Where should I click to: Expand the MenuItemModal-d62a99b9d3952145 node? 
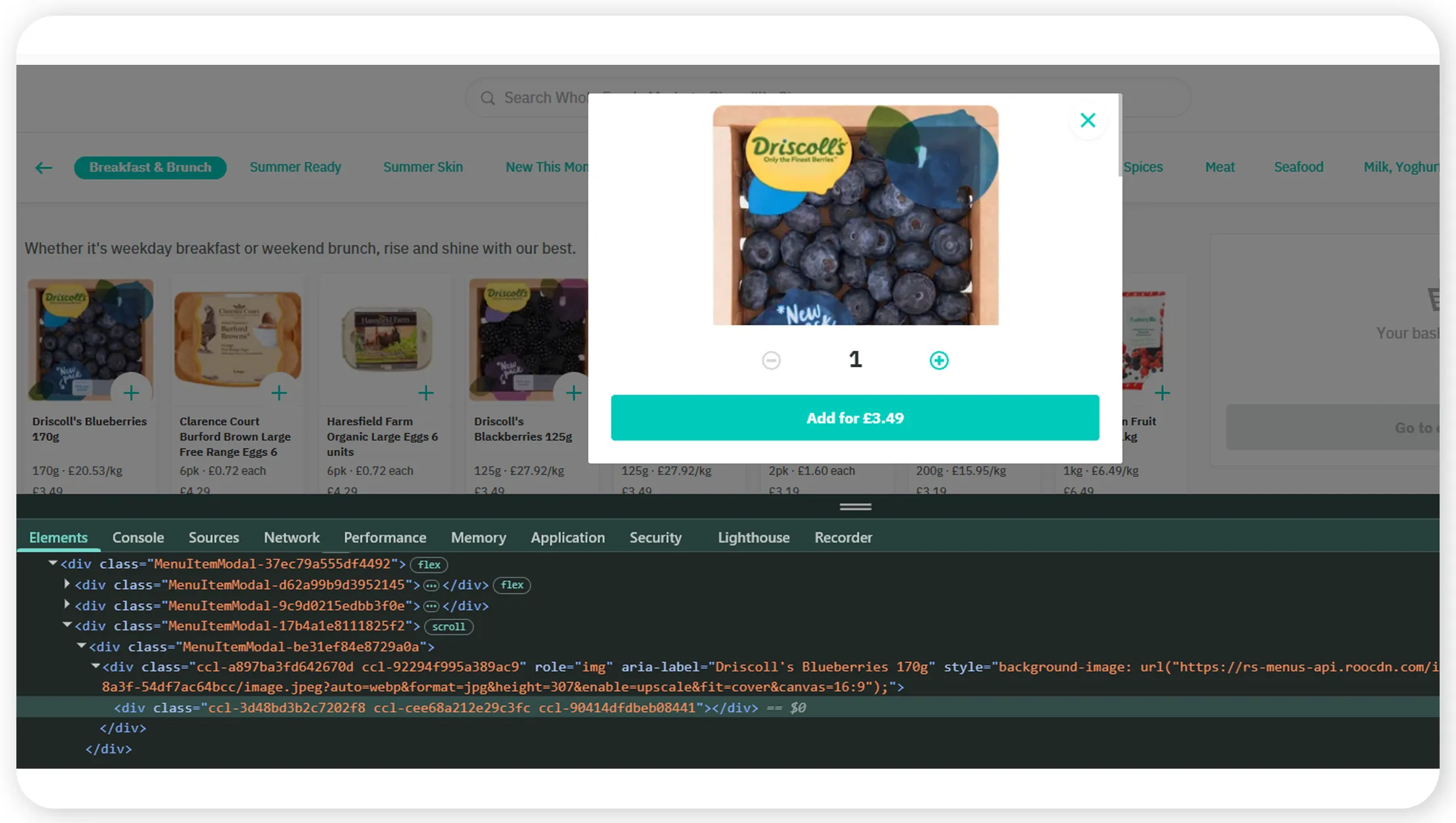click(67, 583)
